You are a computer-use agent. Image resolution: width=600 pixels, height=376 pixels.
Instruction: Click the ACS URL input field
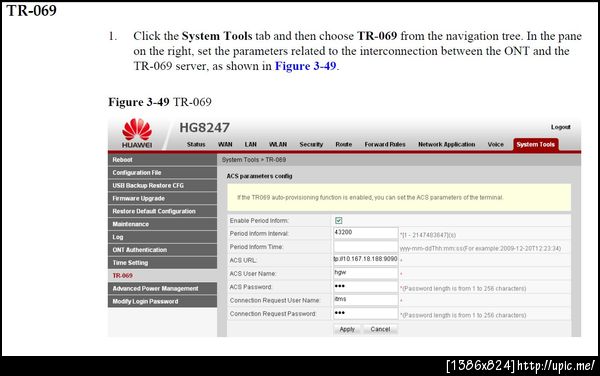[x=365, y=259]
